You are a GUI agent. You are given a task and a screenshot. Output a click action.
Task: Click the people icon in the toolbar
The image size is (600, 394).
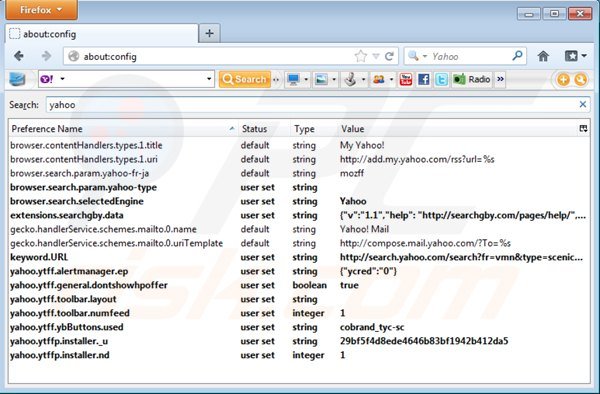click(x=379, y=80)
